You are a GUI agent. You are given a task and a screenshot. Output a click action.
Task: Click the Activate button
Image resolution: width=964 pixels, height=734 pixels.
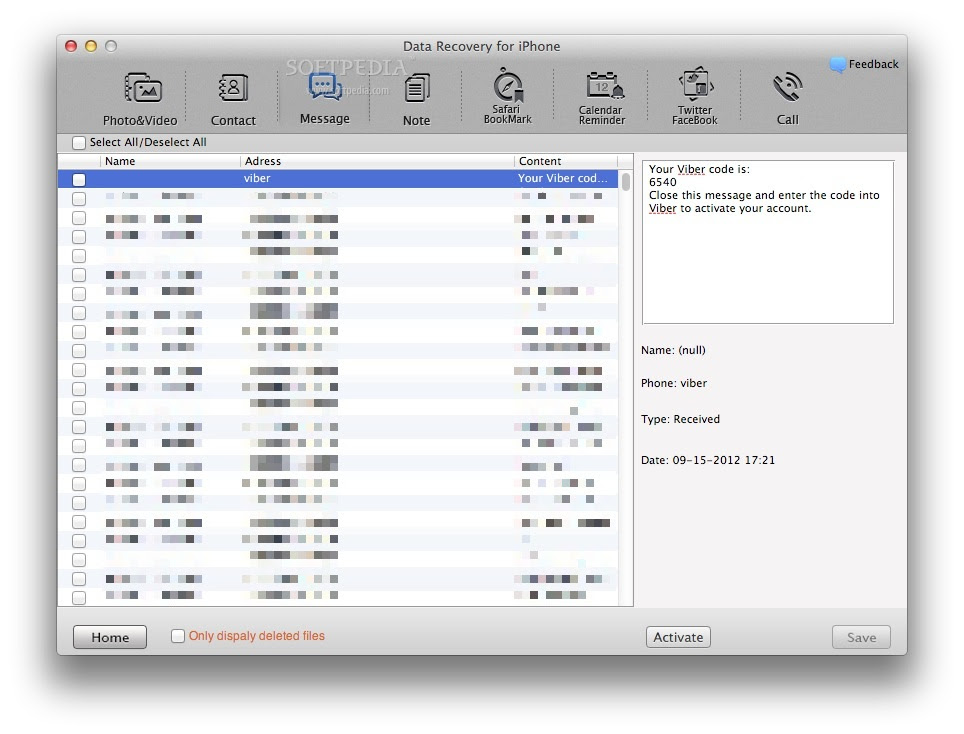click(x=678, y=637)
